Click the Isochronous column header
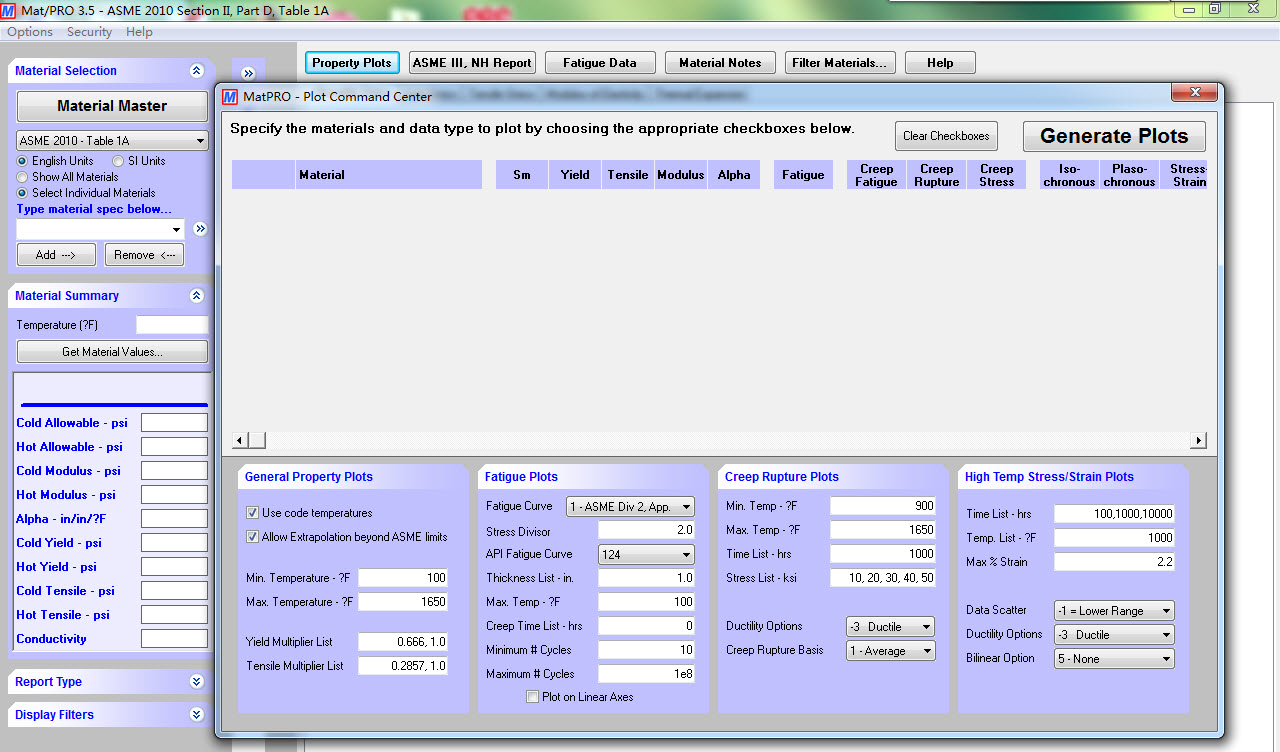The image size is (1280, 752). tap(1069, 175)
